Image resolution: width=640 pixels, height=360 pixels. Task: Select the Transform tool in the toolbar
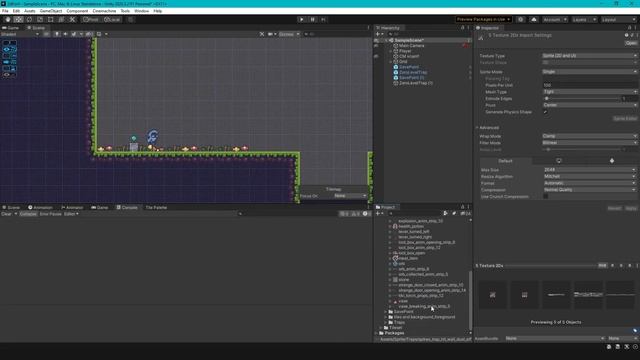(x=61, y=20)
